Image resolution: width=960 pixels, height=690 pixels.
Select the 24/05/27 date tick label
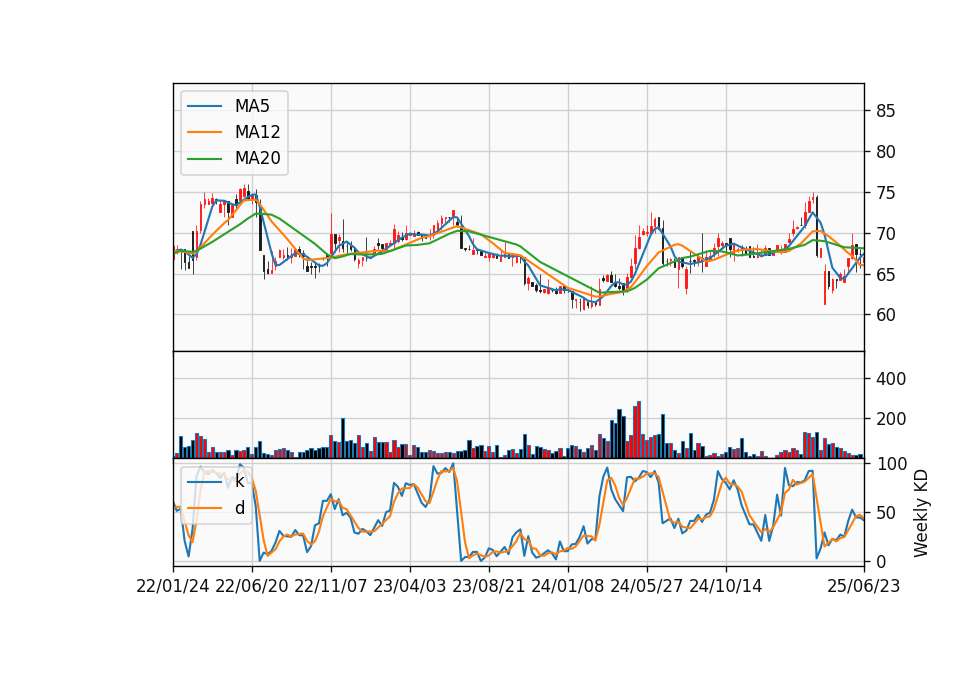(x=647, y=586)
